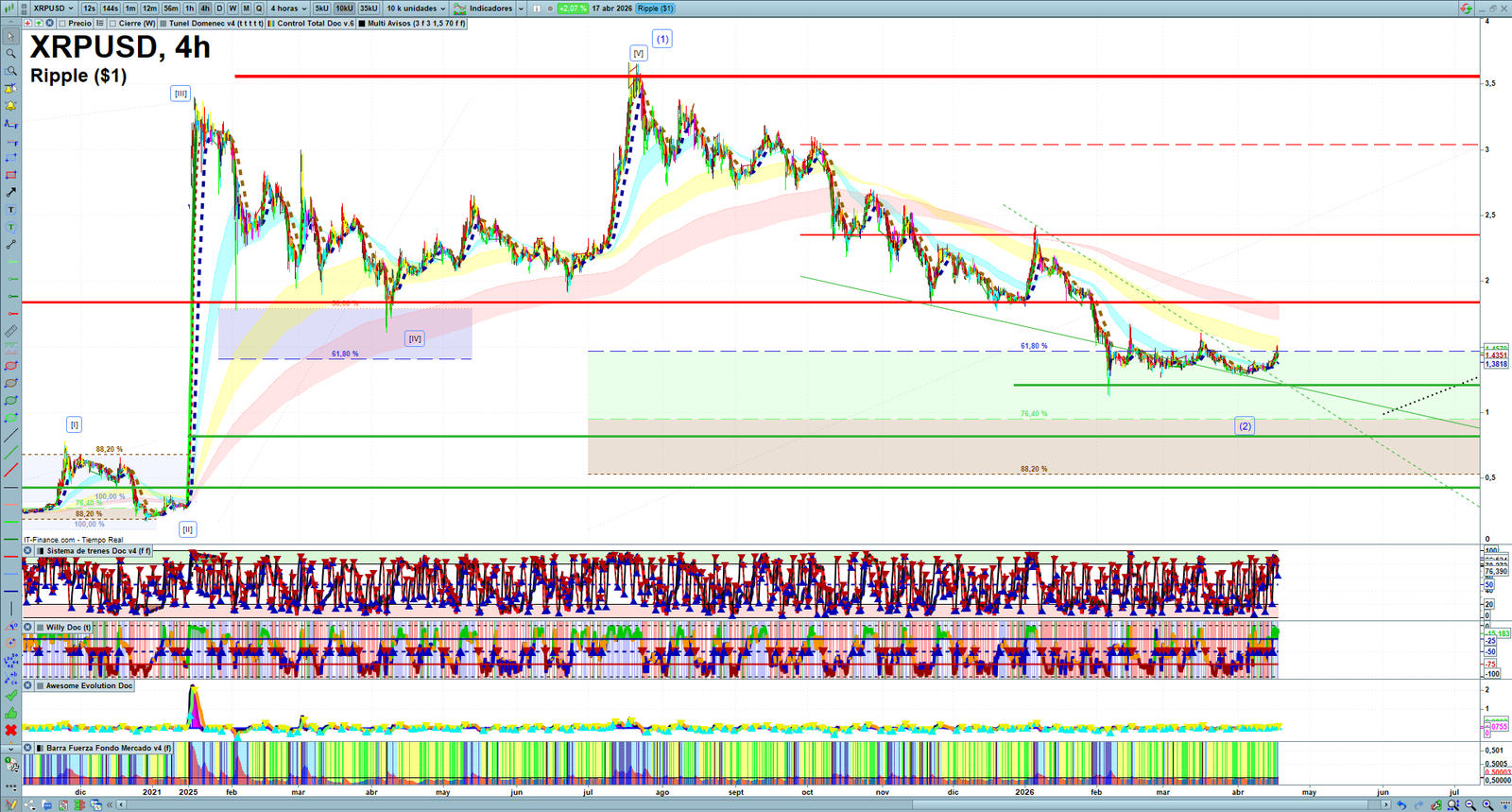Switch to the 1h timeframe
This screenshot has width=1512, height=812.
(189, 9)
